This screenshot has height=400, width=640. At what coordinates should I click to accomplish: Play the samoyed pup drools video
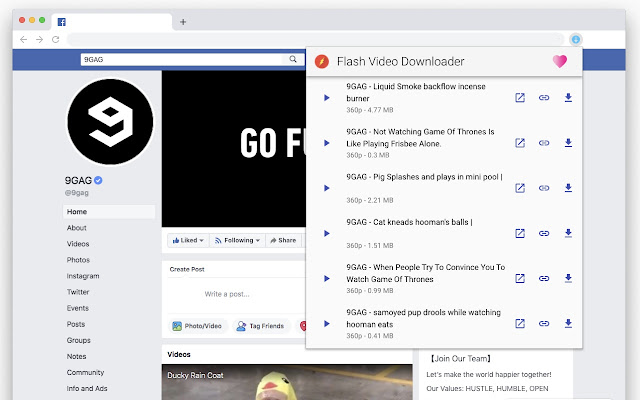tap(326, 323)
